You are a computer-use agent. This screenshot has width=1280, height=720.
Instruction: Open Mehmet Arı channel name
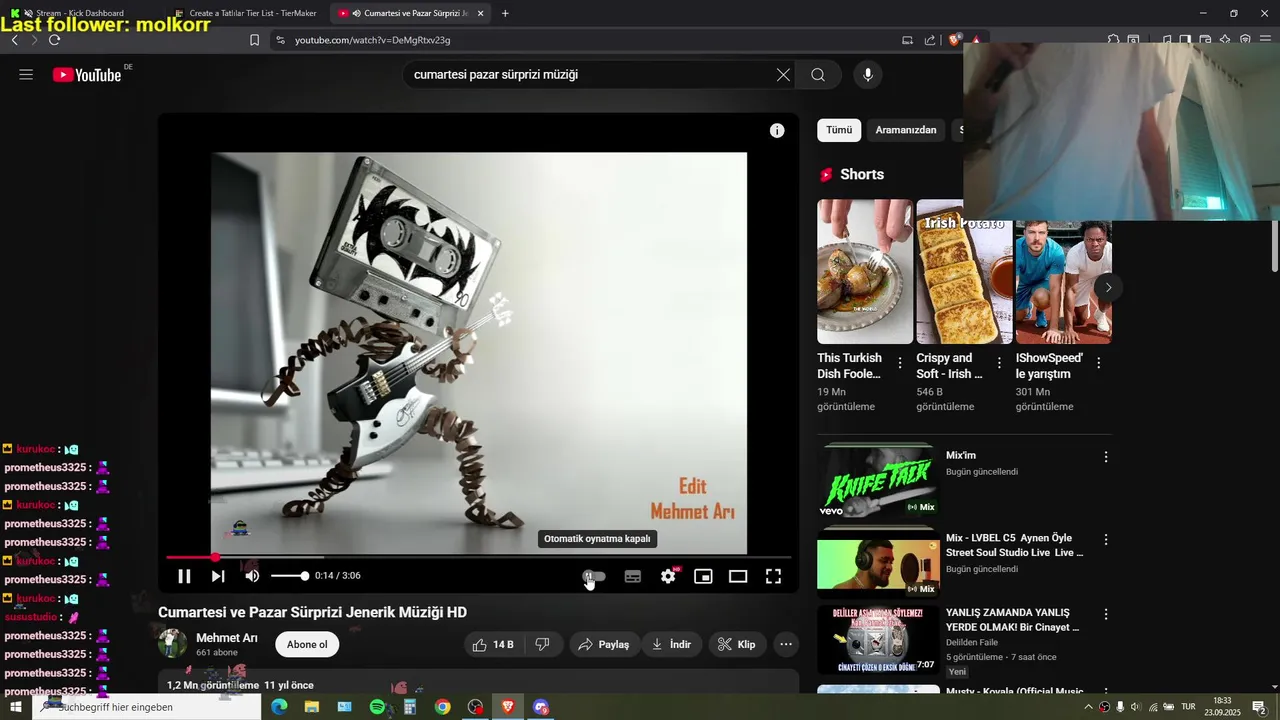click(227, 638)
